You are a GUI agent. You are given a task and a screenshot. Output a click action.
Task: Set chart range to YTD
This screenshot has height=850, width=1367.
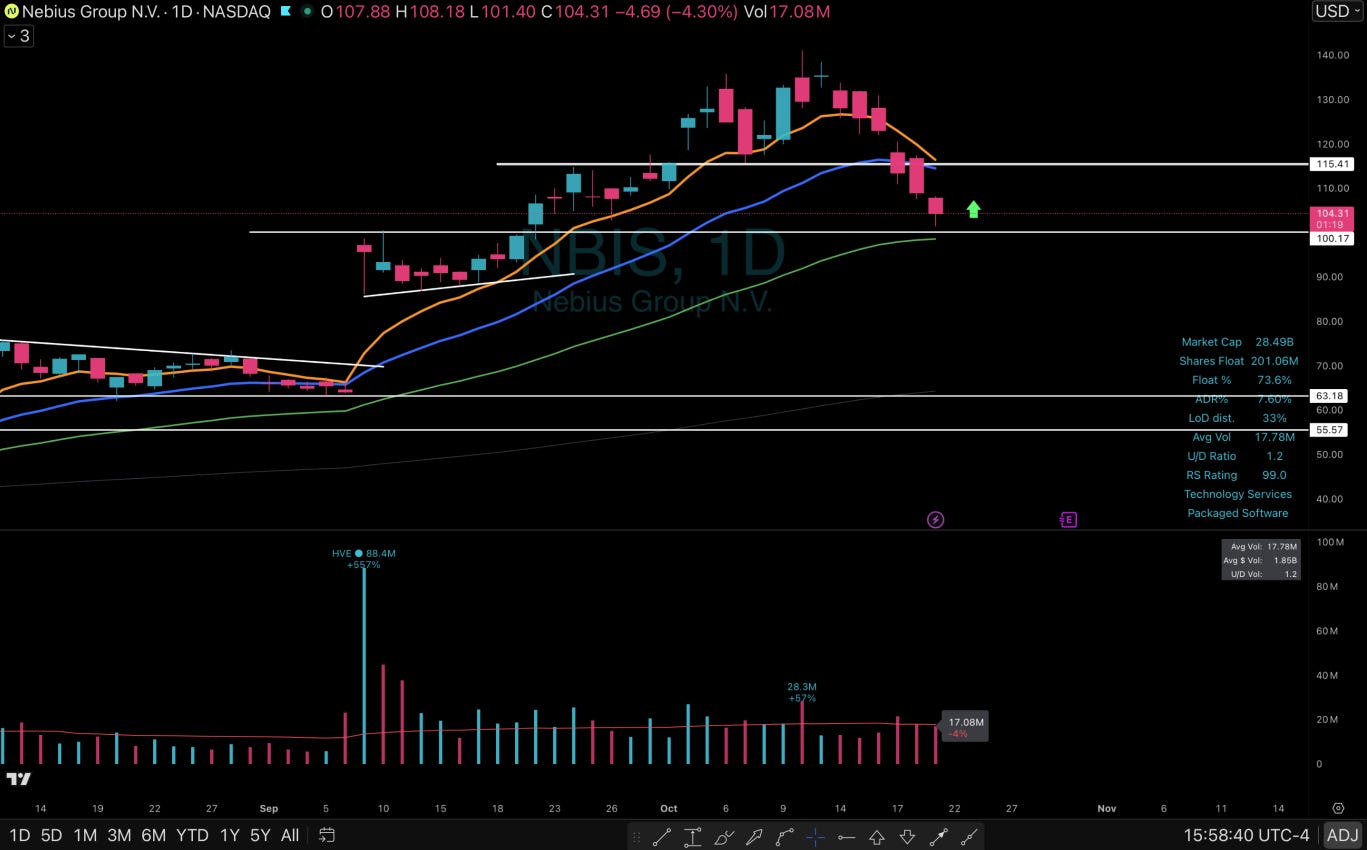click(192, 835)
